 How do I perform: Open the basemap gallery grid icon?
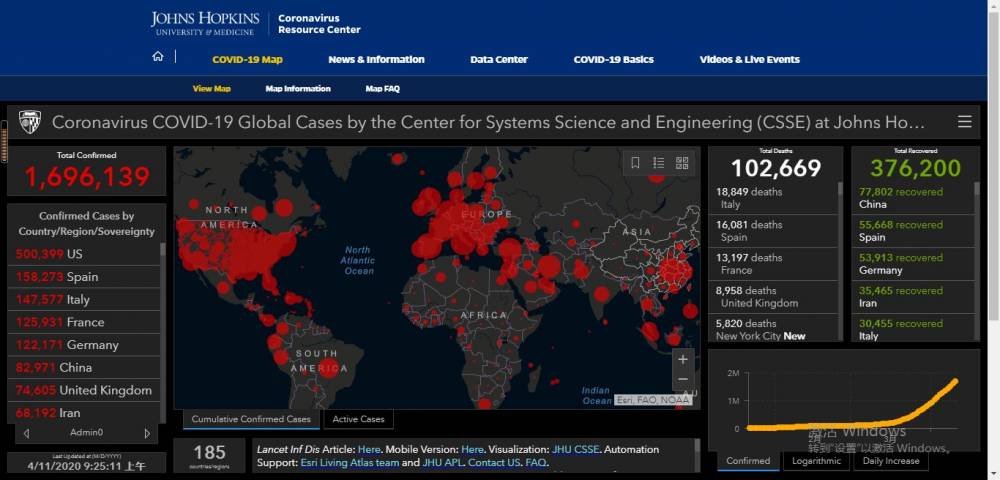click(x=682, y=163)
